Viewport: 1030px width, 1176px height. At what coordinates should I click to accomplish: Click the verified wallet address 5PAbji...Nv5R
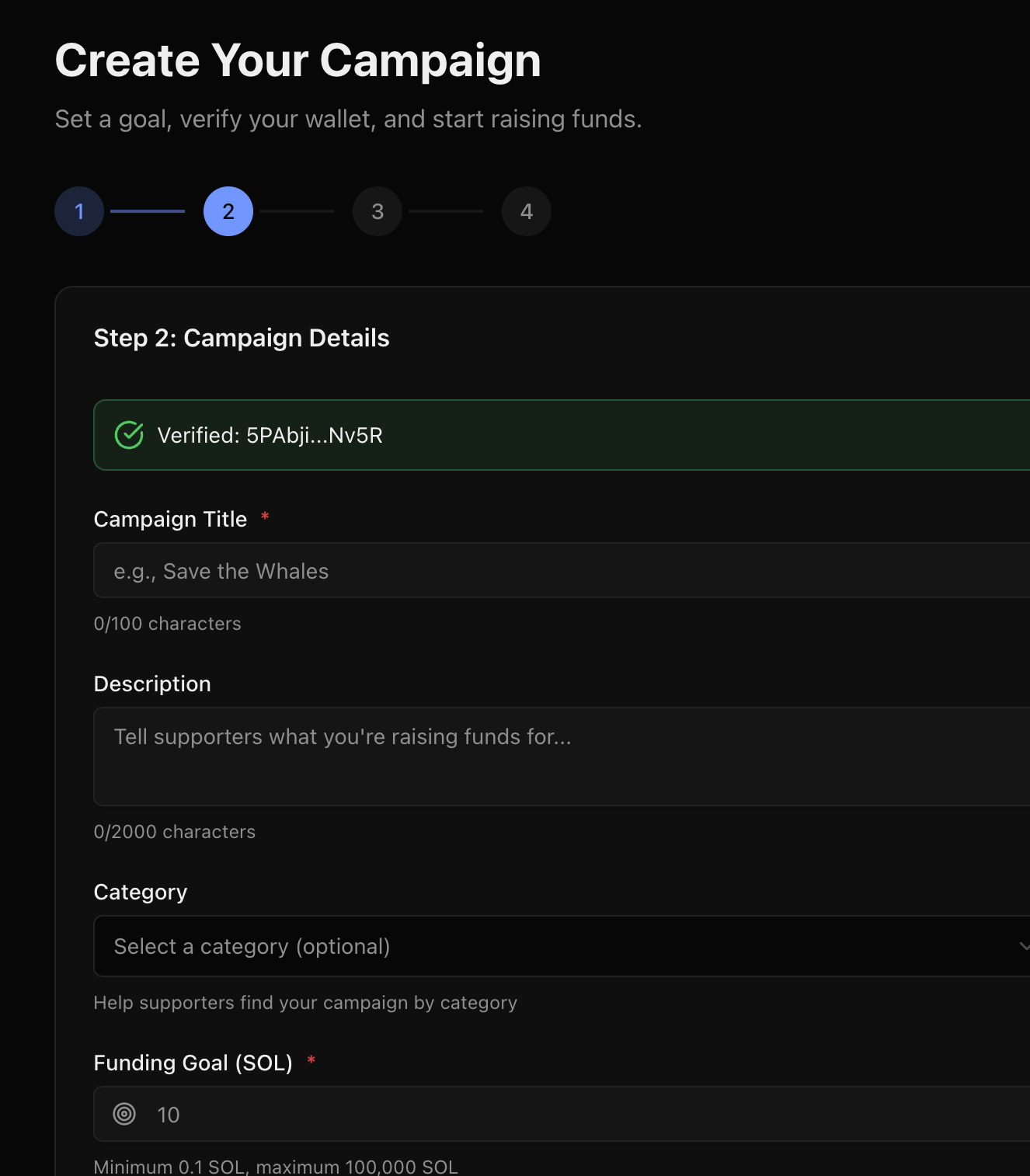point(314,435)
